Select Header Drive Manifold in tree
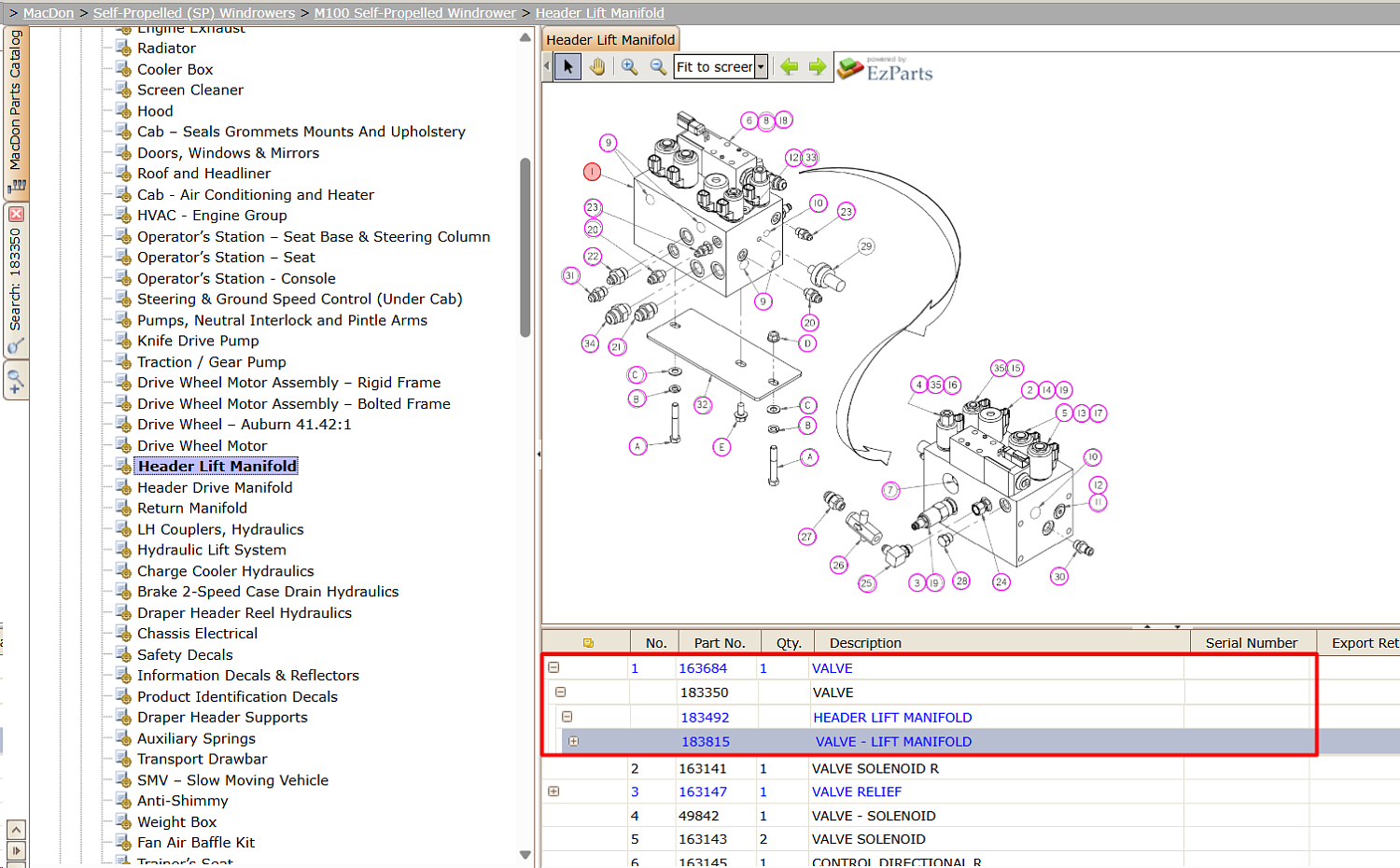This screenshot has height=868, width=1400. [215, 488]
